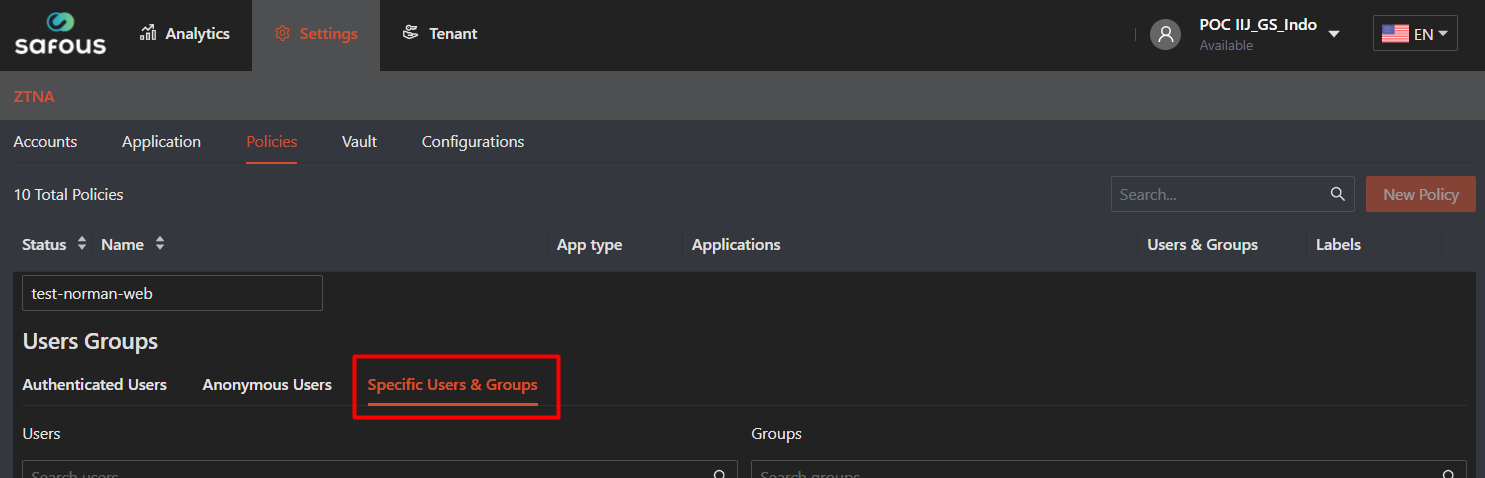1485x478 pixels.
Task: Open the POC IIJ_GS_Indo account dropdown
Action: [x=1333, y=34]
